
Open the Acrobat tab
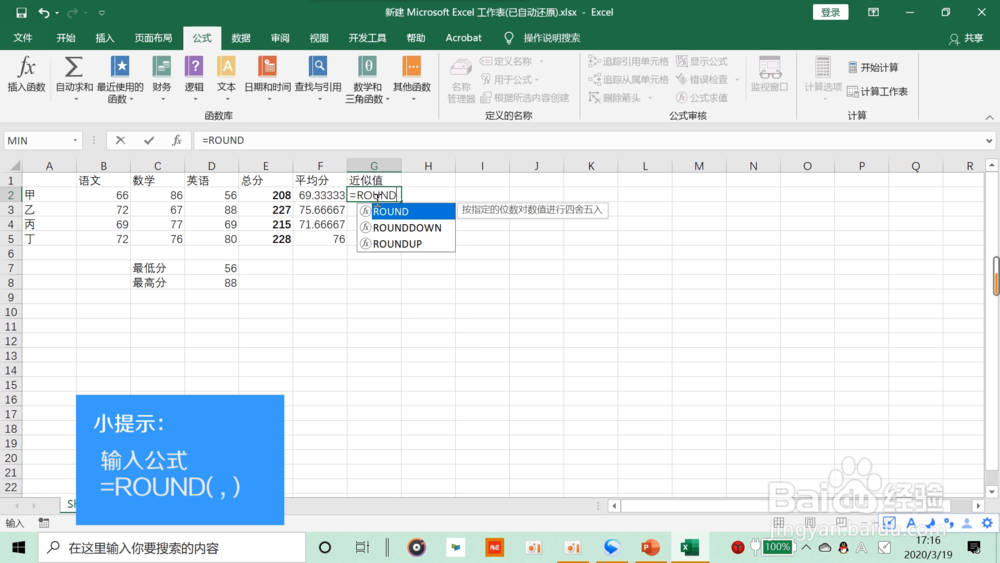click(x=464, y=38)
